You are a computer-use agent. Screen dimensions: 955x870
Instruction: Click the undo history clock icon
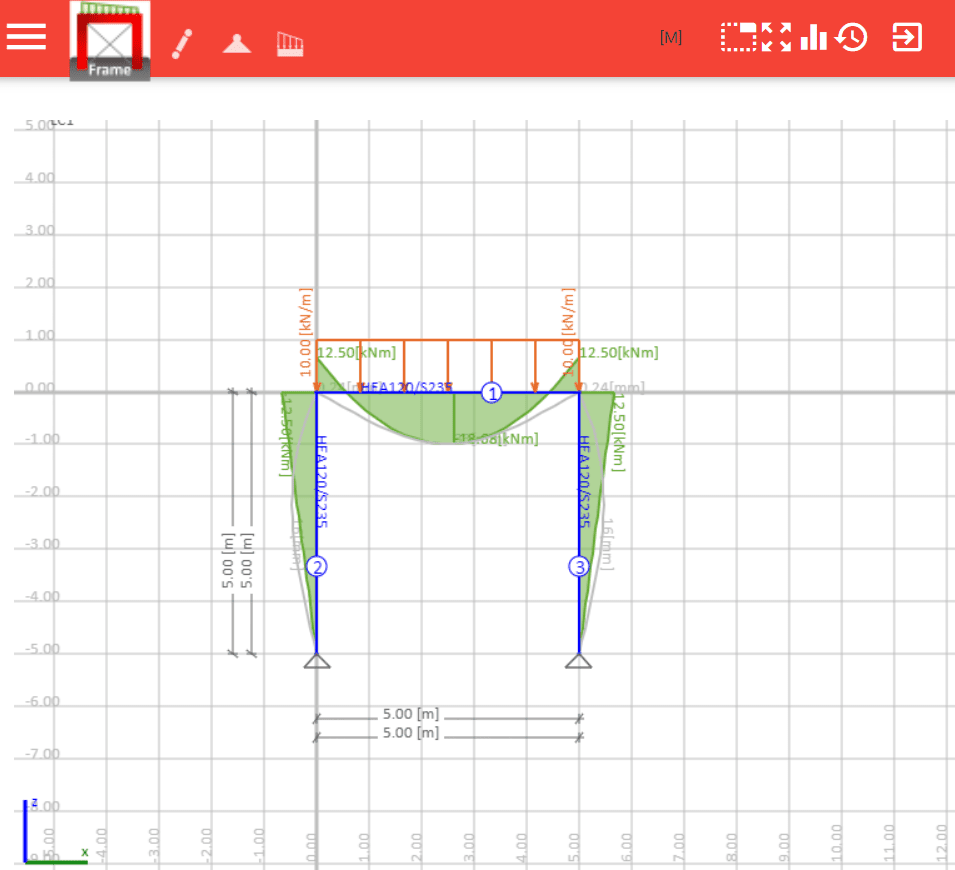tap(851, 37)
